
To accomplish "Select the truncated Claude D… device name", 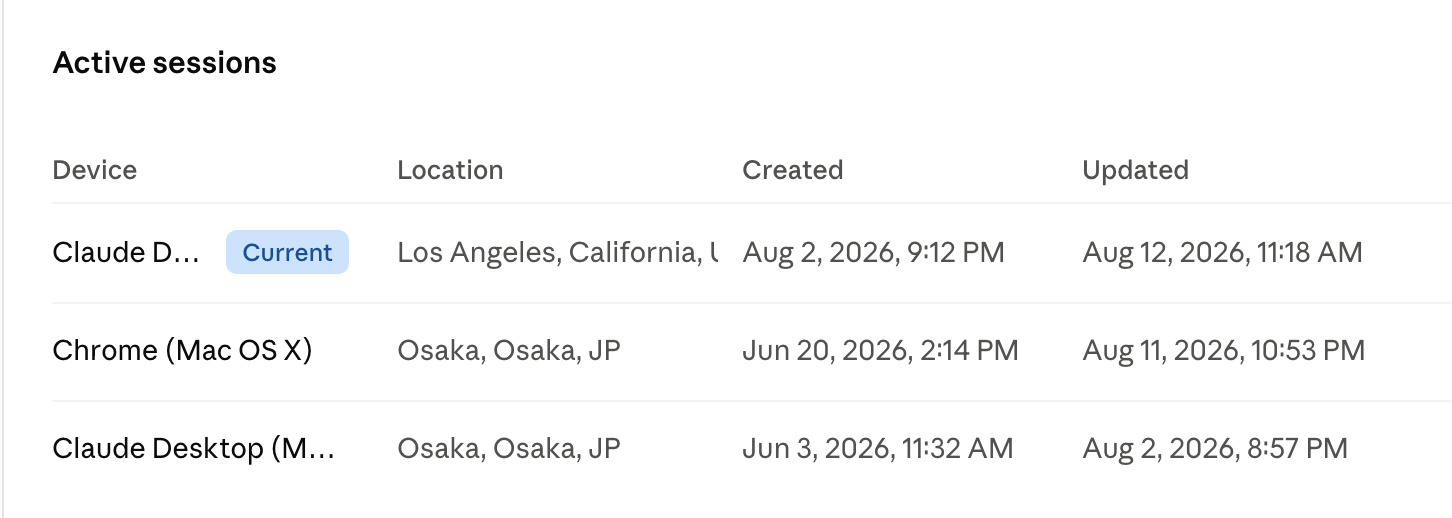I will (126, 252).
